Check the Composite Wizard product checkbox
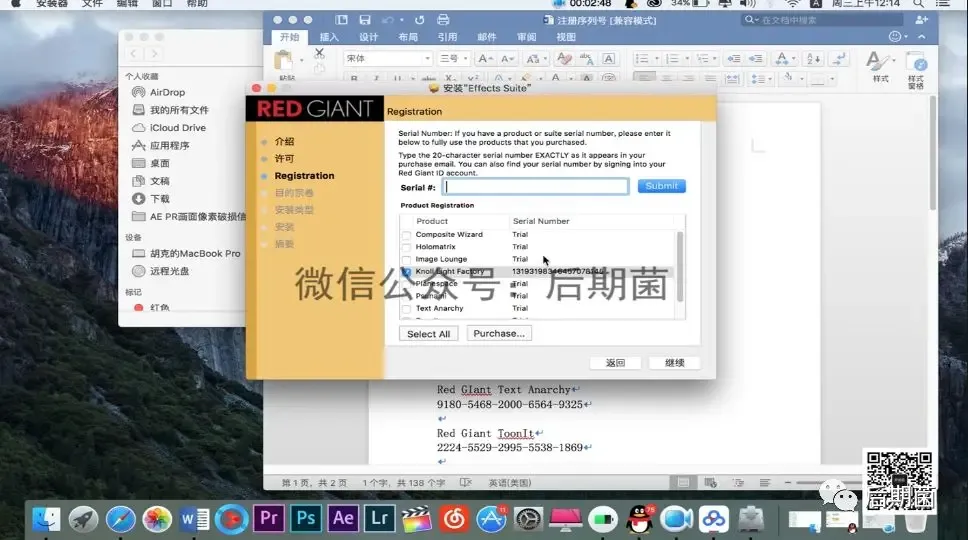The width and height of the screenshot is (968, 540). click(x=406, y=235)
